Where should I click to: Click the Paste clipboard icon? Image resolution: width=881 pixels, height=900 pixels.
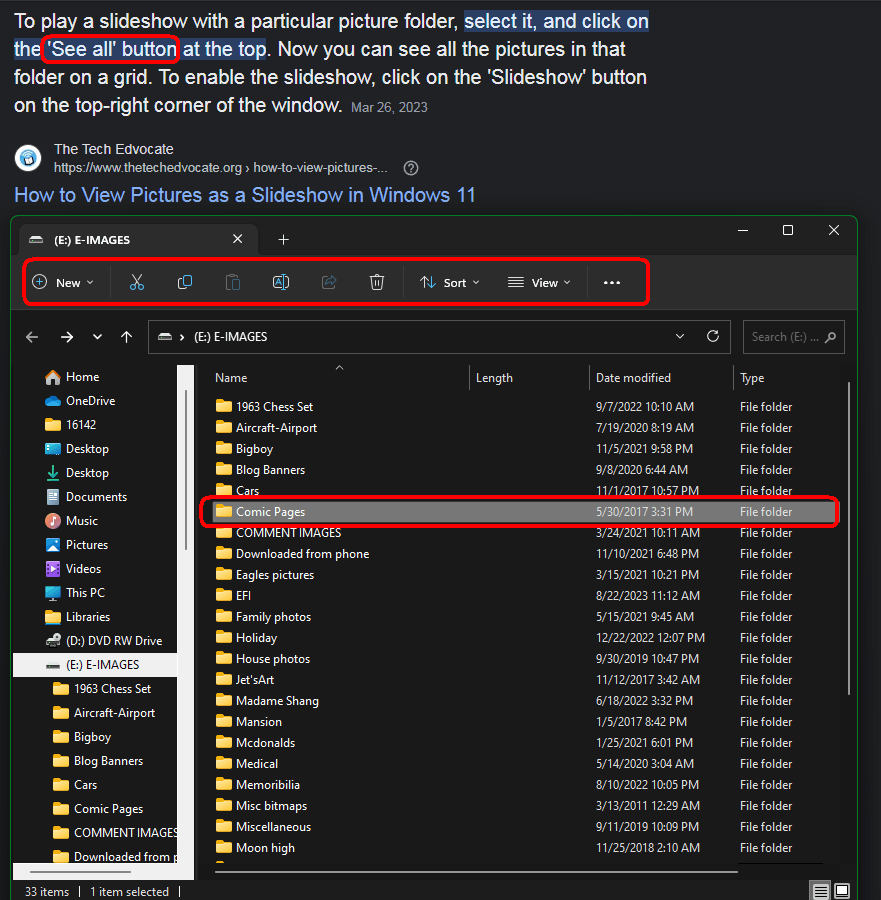232,282
